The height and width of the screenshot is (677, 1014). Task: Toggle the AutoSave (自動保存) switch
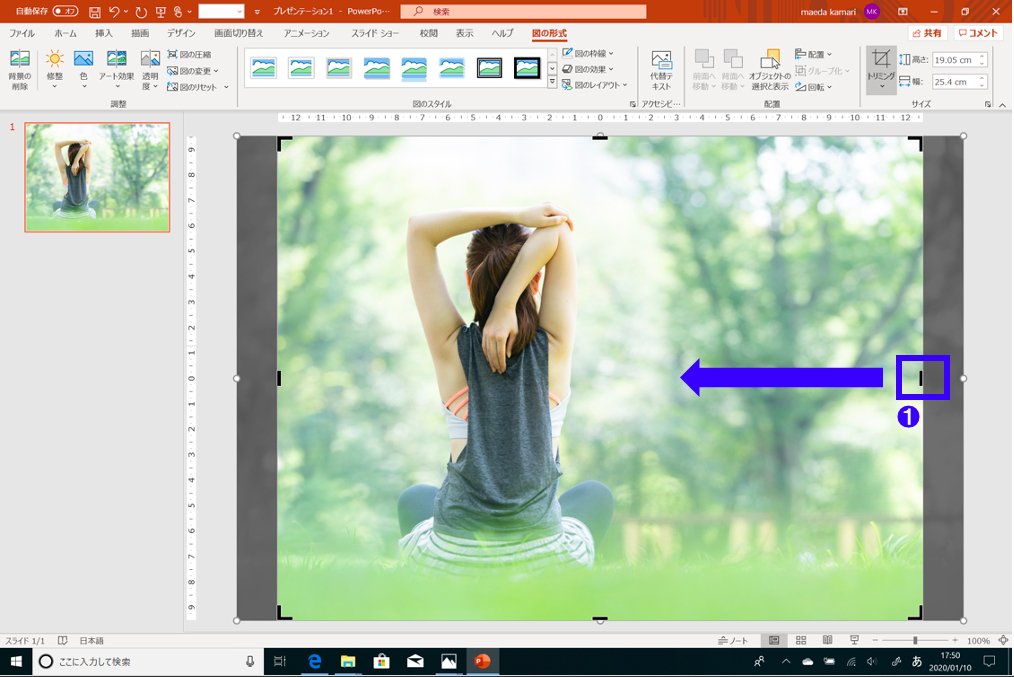[65, 12]
